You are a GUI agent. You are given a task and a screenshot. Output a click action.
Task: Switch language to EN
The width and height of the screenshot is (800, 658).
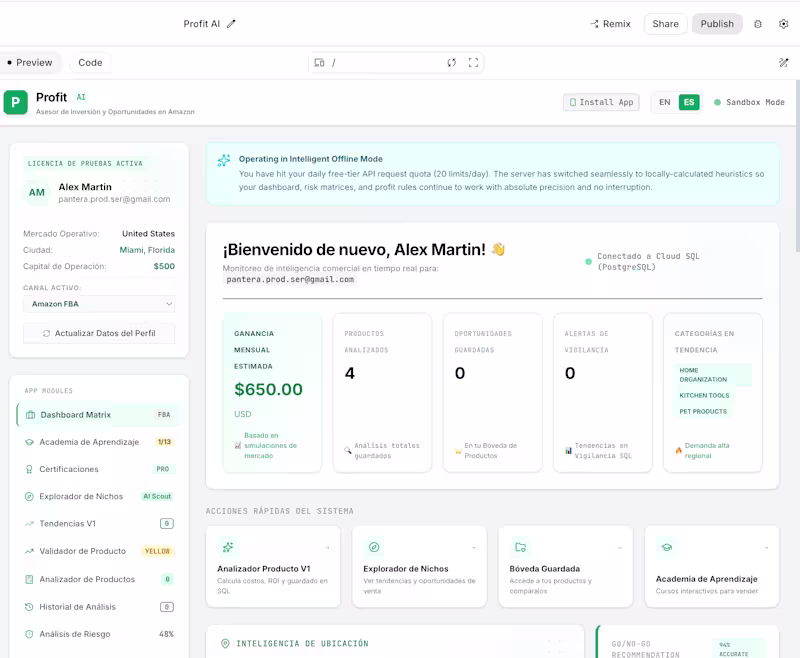click(x=665, y=102)
